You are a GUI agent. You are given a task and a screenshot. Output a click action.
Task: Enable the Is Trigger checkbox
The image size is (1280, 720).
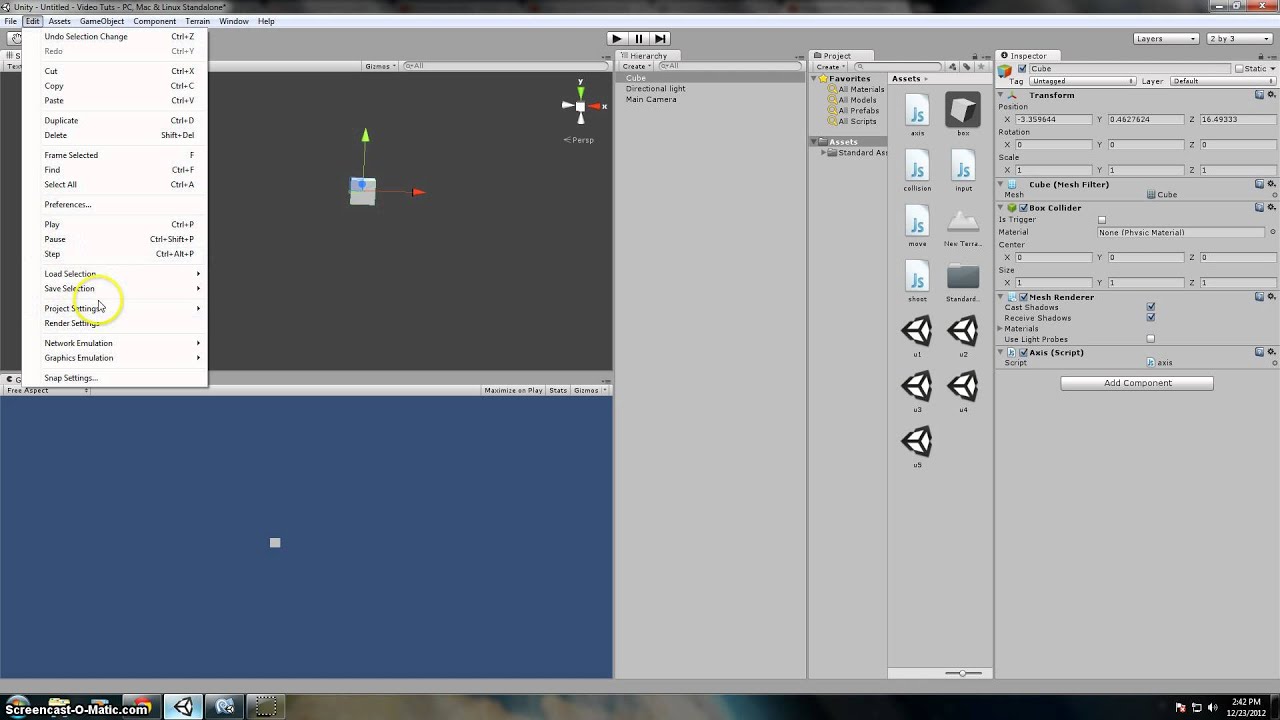[x=1102, y=220]
